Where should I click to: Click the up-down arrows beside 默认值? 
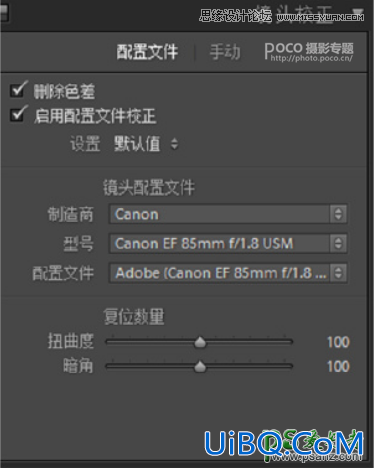[174, 144]
